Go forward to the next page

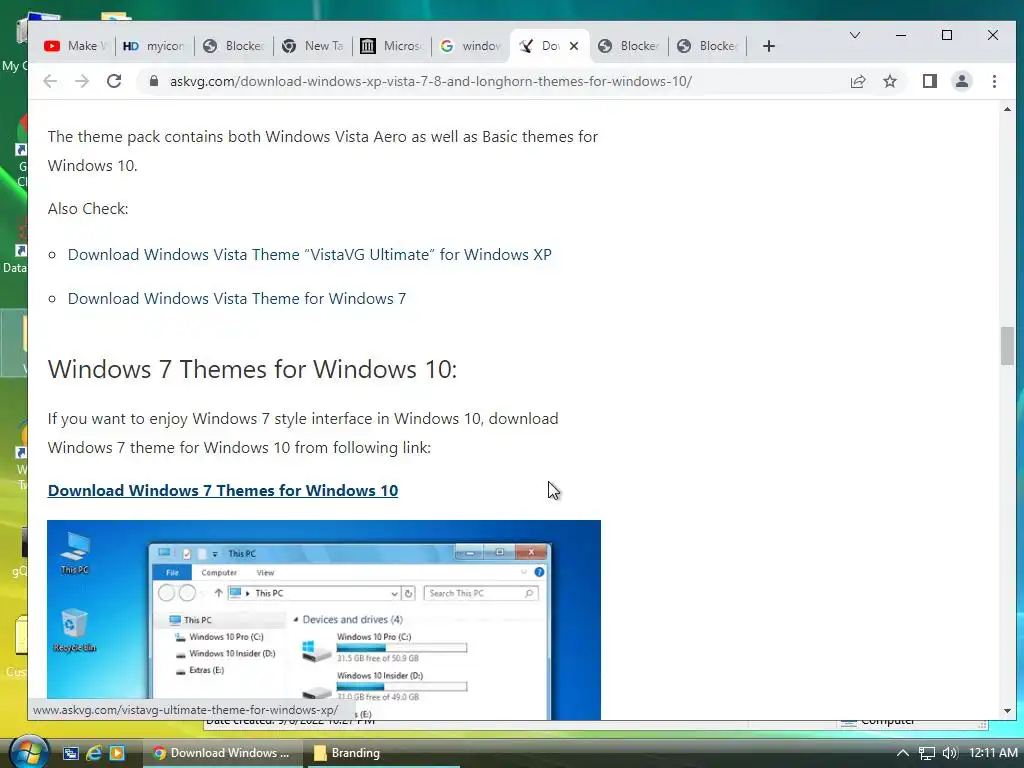[82, 81]
